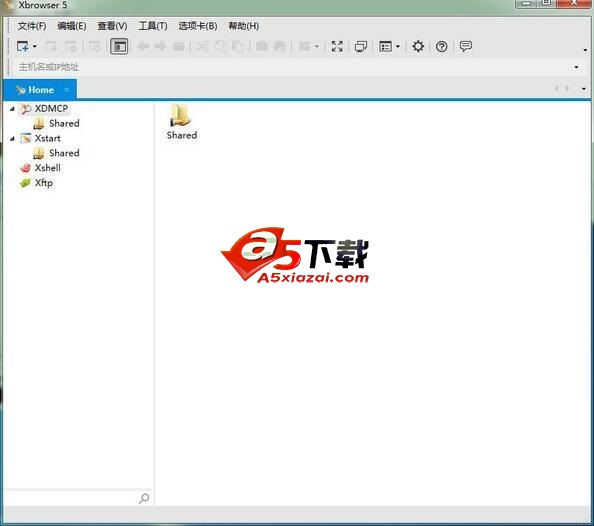594x526 pixels.
Task: Click the Forward arrow toolbar icon
Action: [x=161, y=46]
